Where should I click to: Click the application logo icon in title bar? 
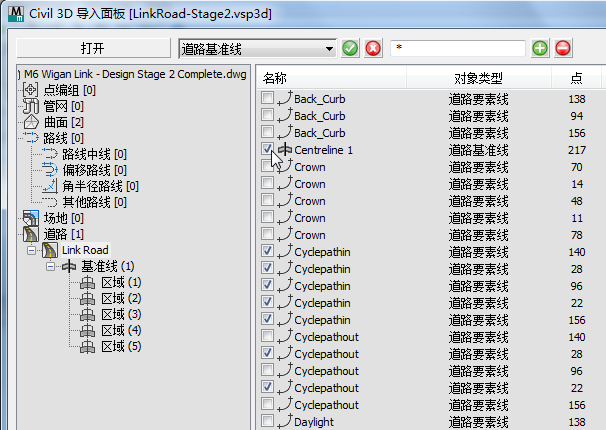pos(16,14)
